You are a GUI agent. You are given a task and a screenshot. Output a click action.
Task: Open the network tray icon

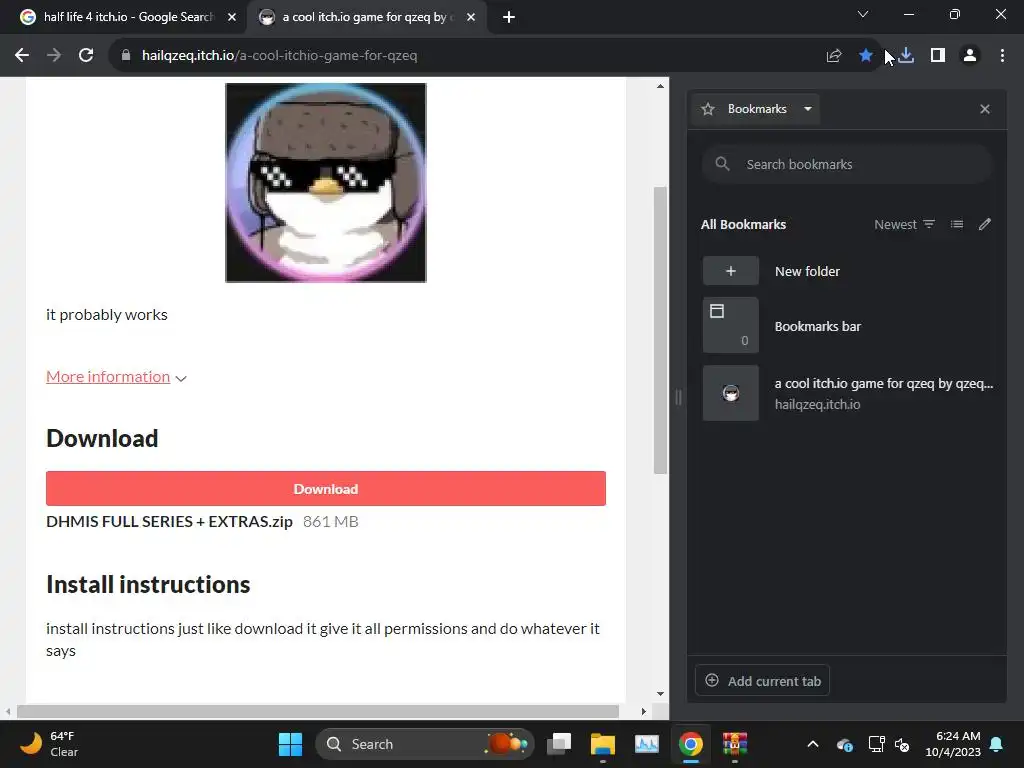(876, 744)
